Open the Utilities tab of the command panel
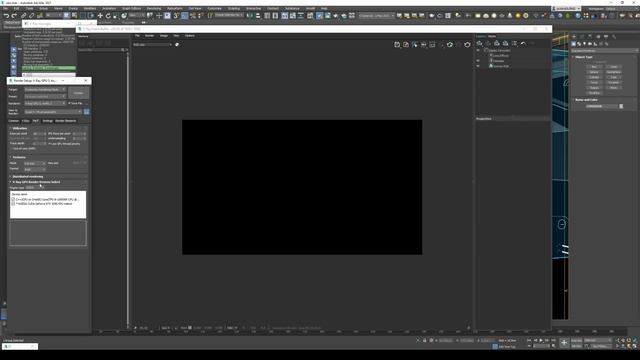 click(614, 37)
